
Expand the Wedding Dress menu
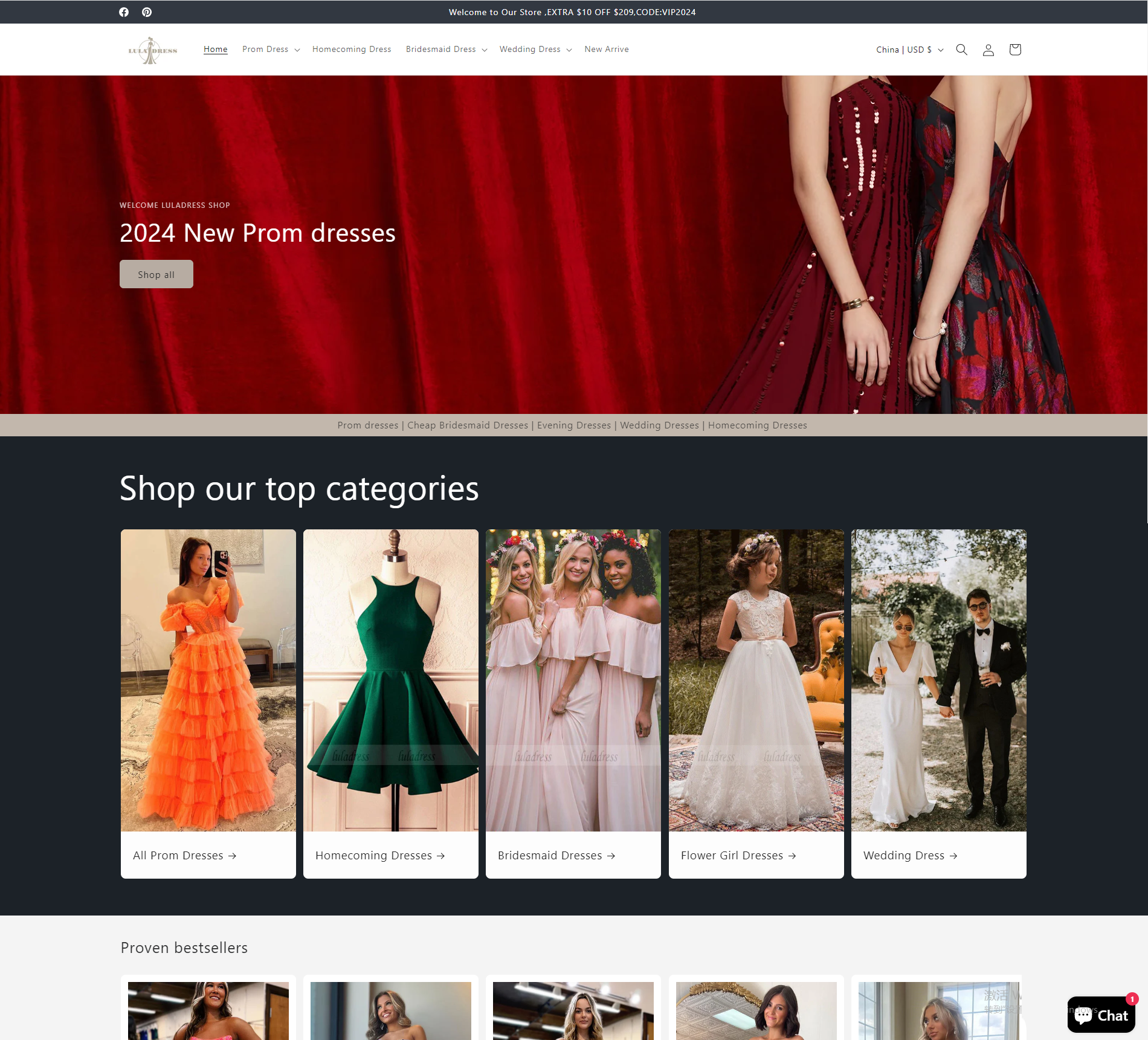(x=535, y=50)
